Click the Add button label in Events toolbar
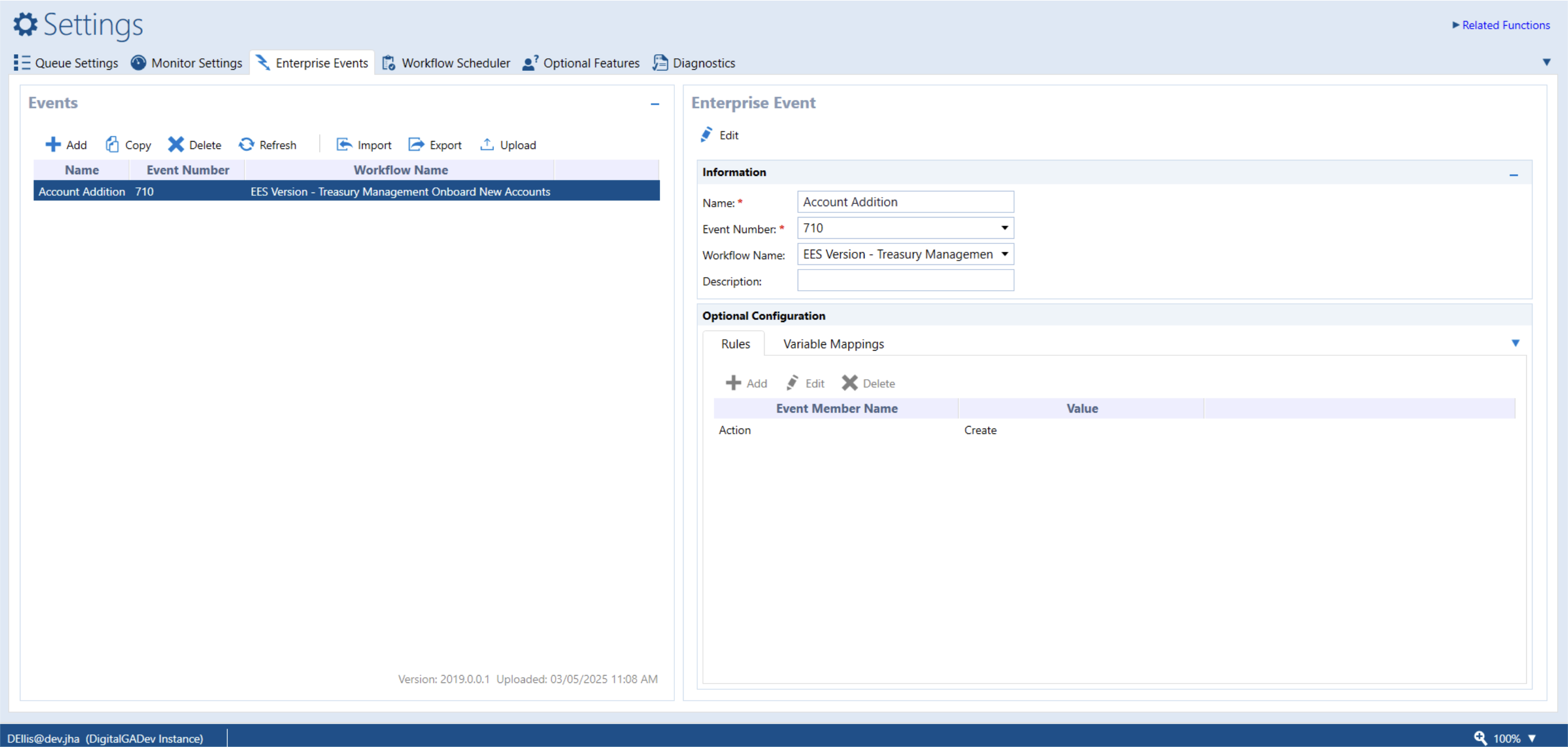The width and height of the screenshot is (1568, 747). tap(77, 145)
